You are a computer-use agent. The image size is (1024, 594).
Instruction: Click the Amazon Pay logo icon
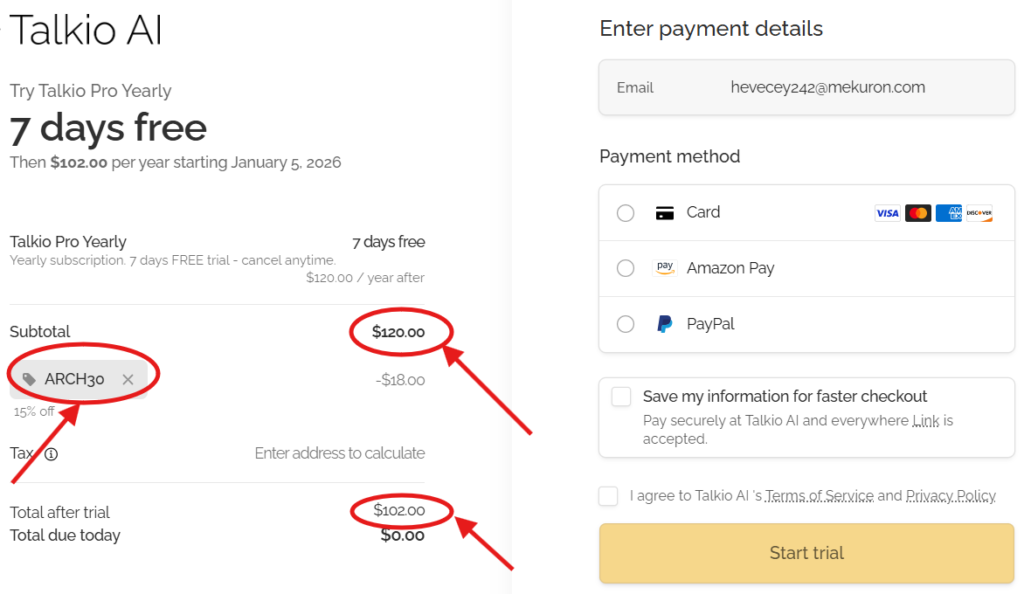(x=664, y=268)
